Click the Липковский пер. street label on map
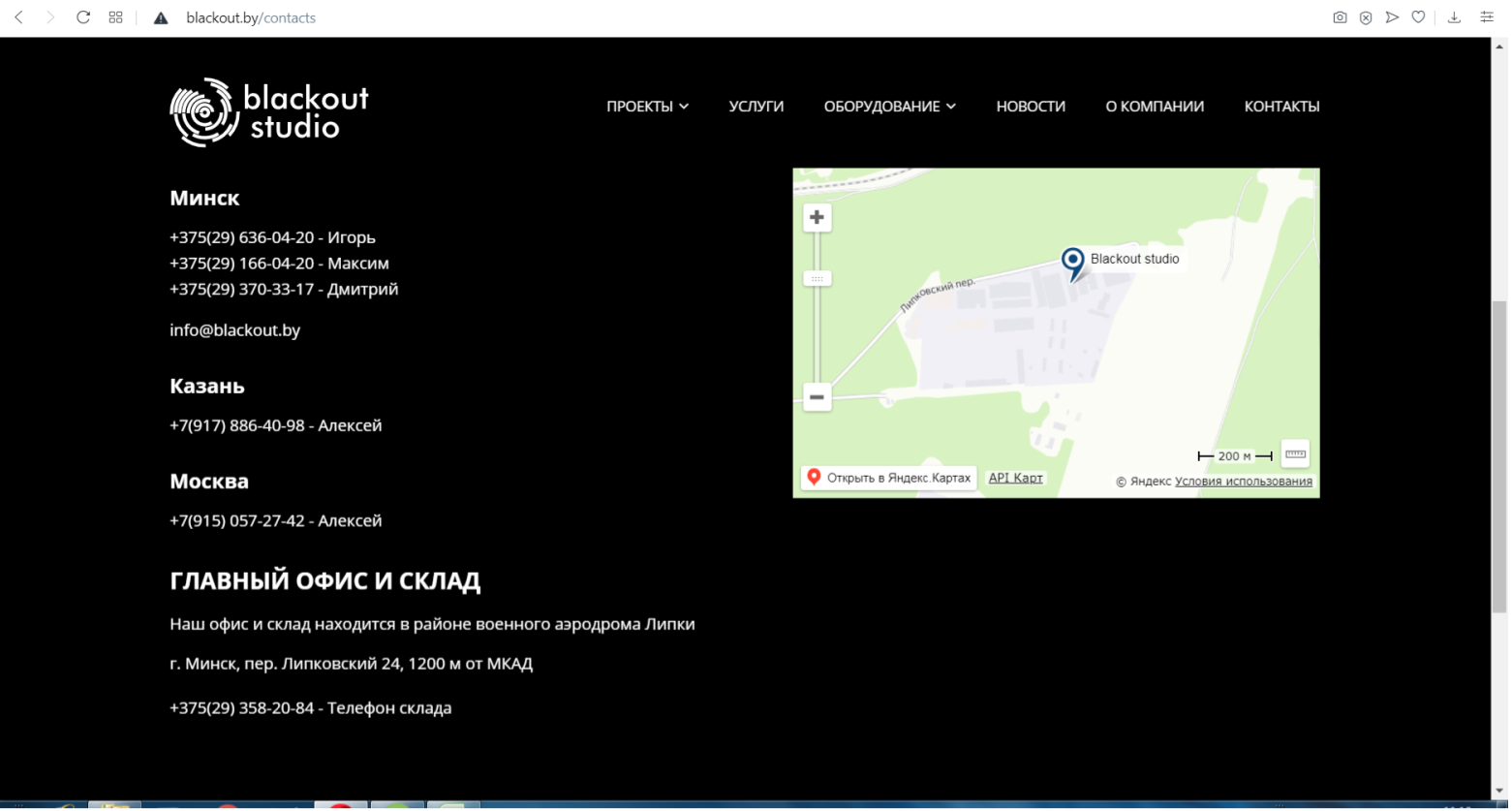Viewport: 1512px width, 811px height. coord(937,296)
